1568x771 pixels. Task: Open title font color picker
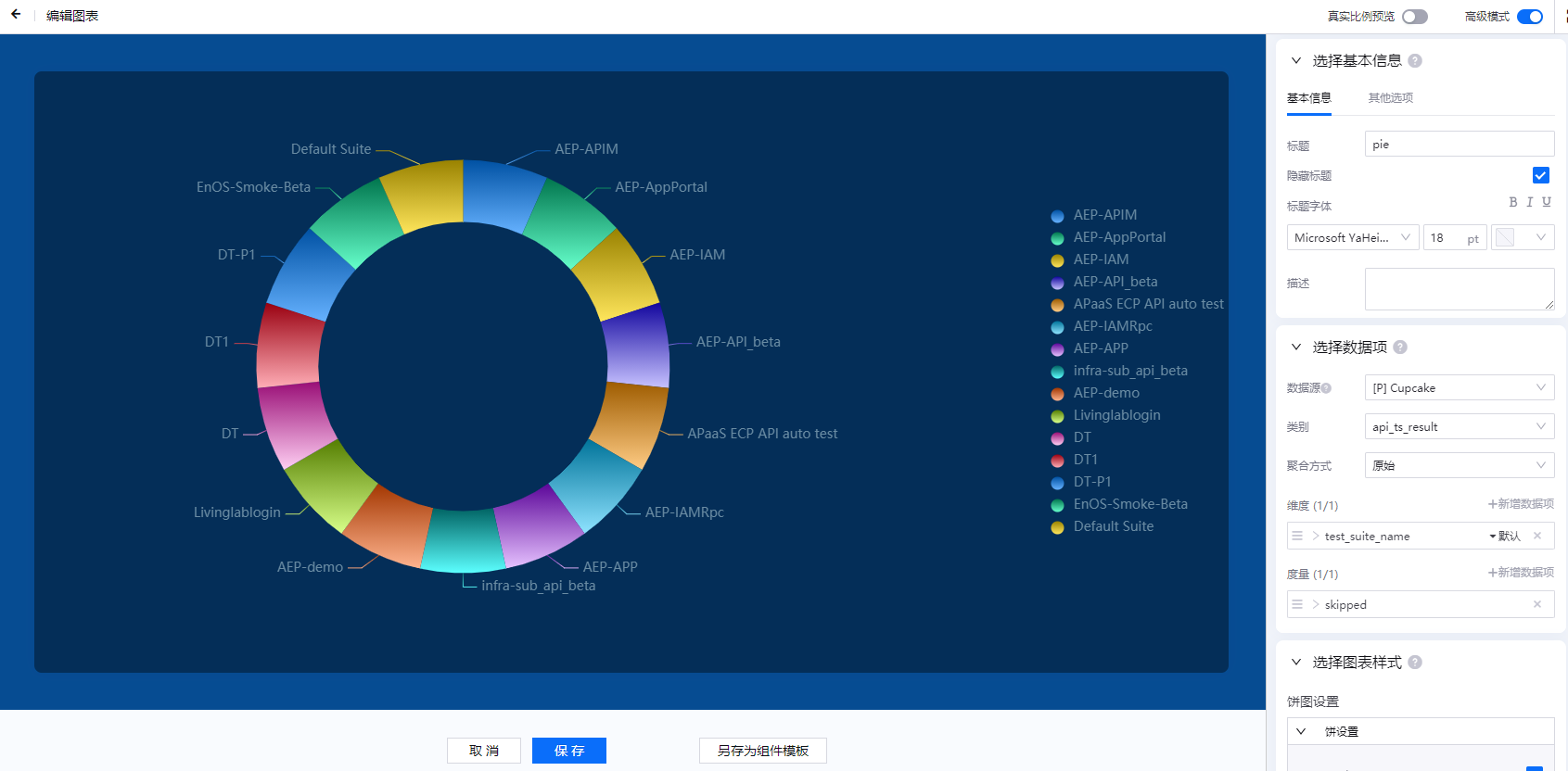click(x=1523, y=237)
